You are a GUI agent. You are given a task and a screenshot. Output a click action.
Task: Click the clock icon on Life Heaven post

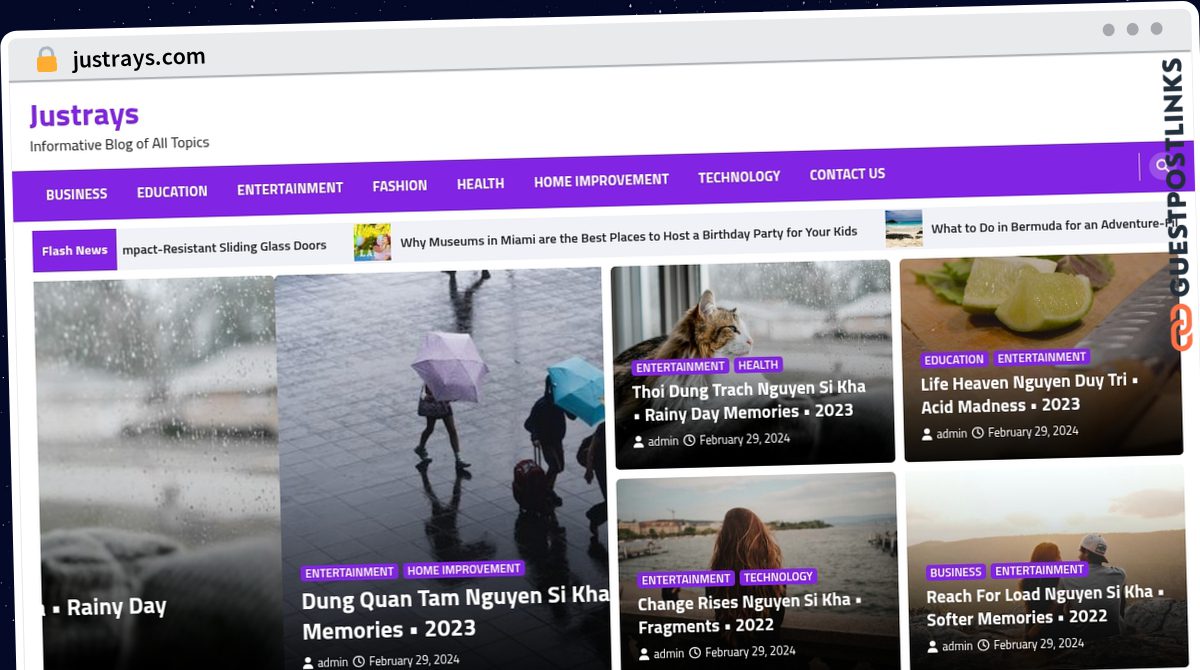coord(978,432)
